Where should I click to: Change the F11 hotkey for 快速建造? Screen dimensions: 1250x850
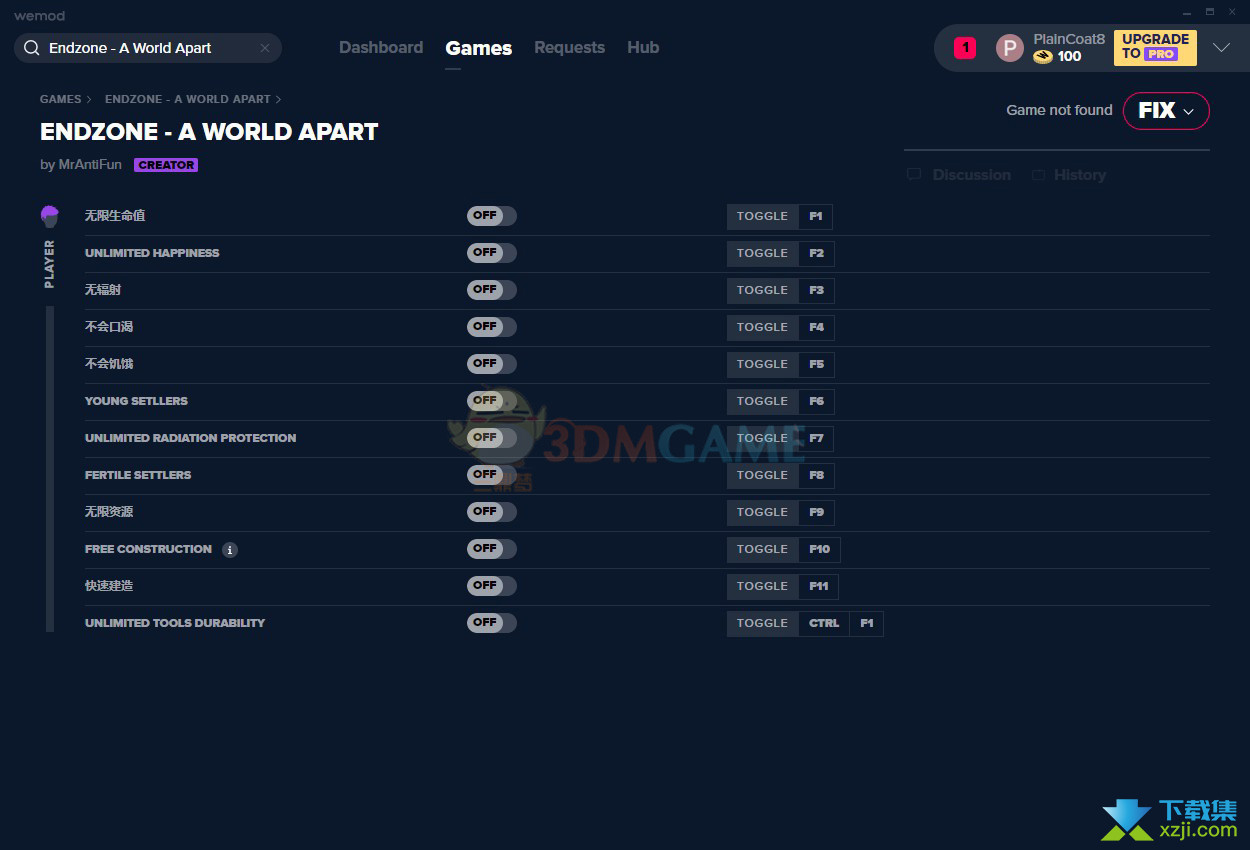tap(819, 586)
